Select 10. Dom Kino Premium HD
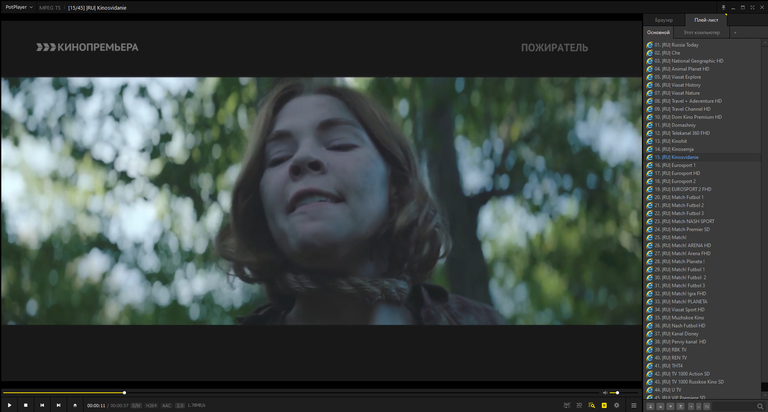Screen dimensions: 768x412 click(703, 117)
